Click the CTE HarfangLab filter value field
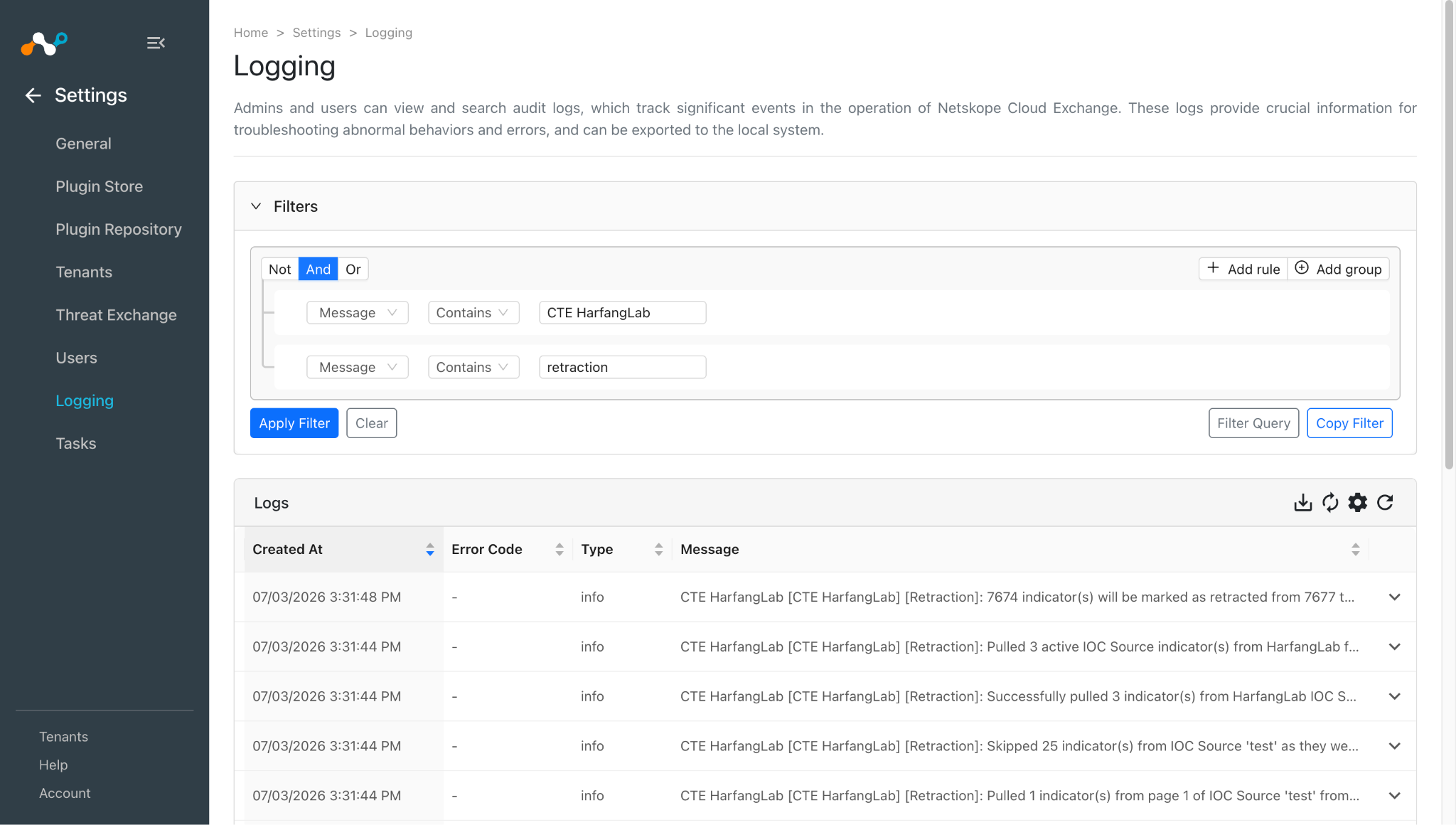The image size is (1456, 825). 622,313
